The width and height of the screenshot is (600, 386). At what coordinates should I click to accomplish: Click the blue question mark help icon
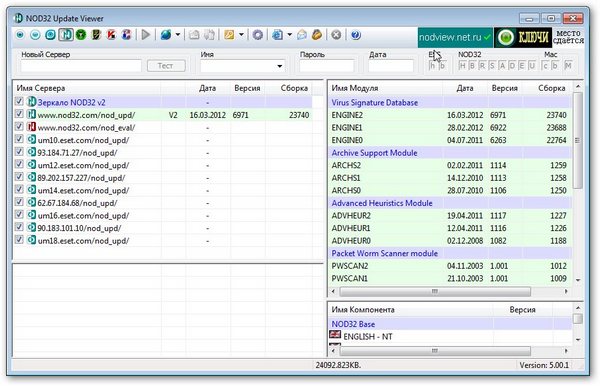point(355,35)
